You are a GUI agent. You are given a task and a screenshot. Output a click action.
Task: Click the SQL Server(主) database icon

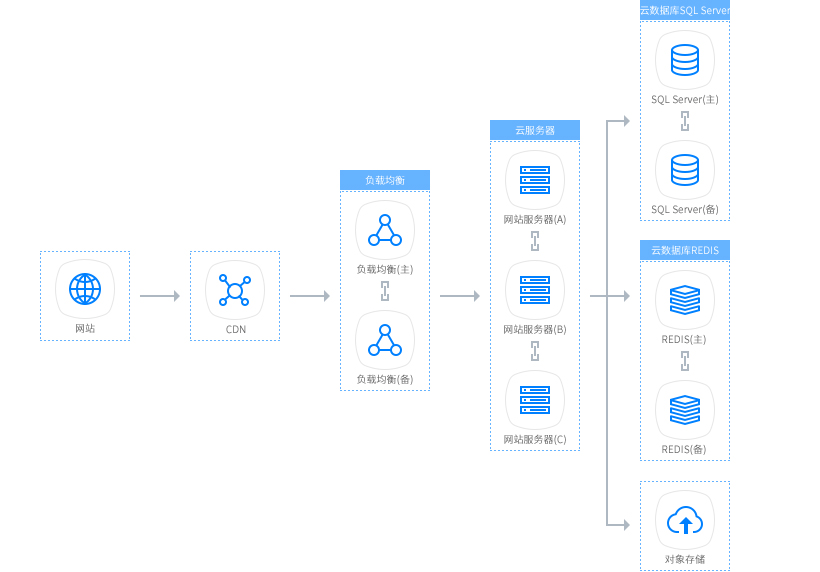(x=685, y=60)
